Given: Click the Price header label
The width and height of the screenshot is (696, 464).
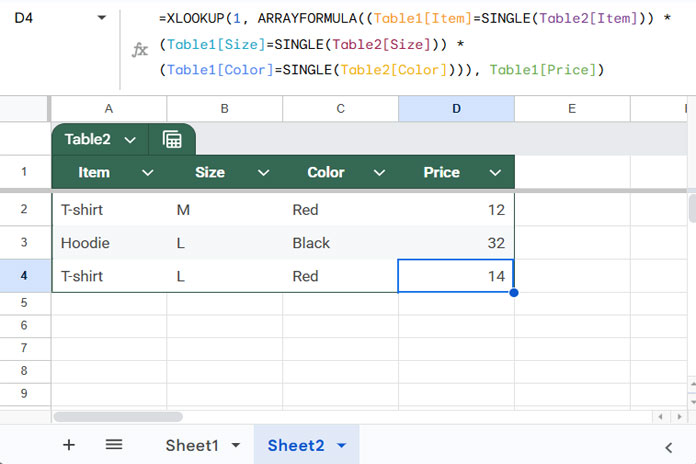Looking at the screenshot, I should (x=441, y=172).
